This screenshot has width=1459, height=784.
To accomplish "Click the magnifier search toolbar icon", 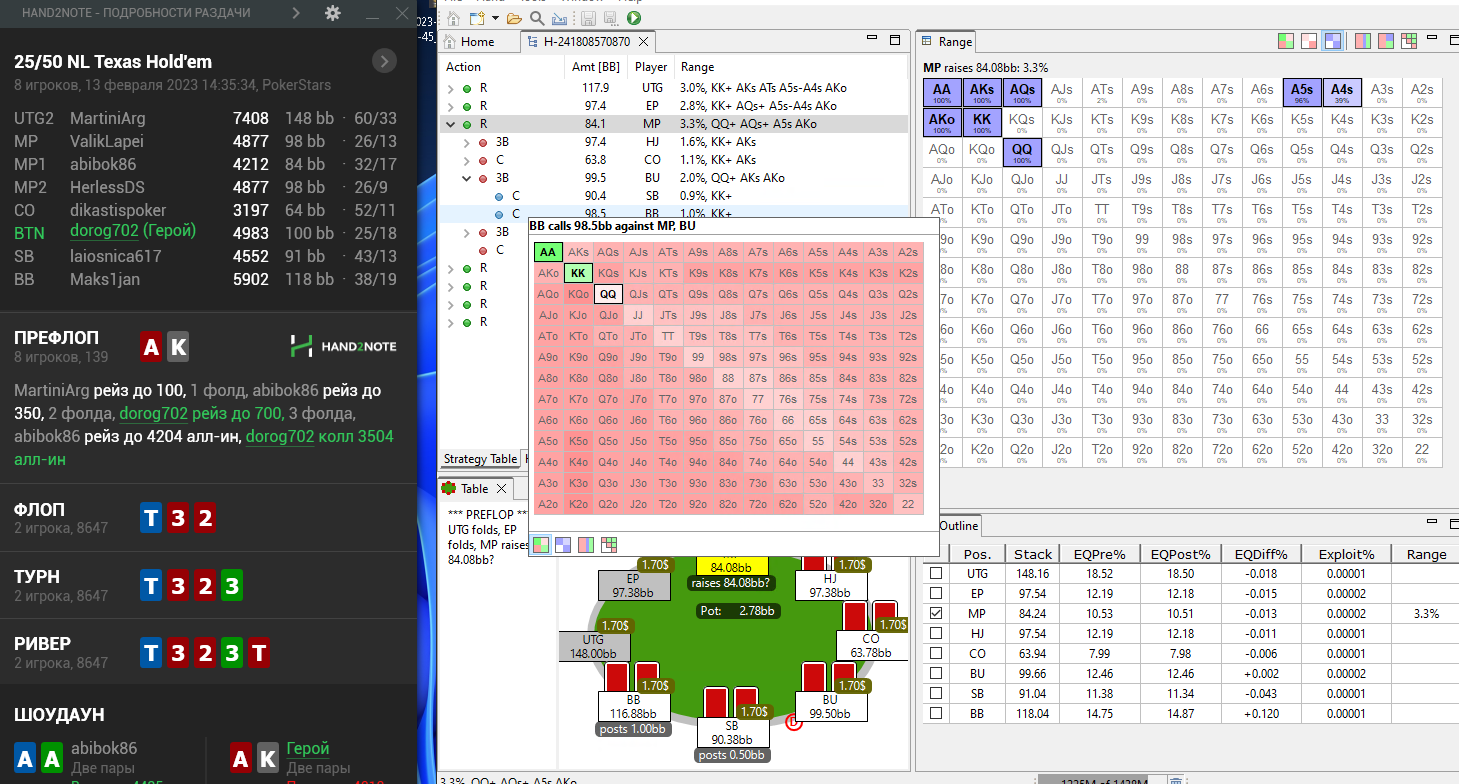I will [537, 18].
